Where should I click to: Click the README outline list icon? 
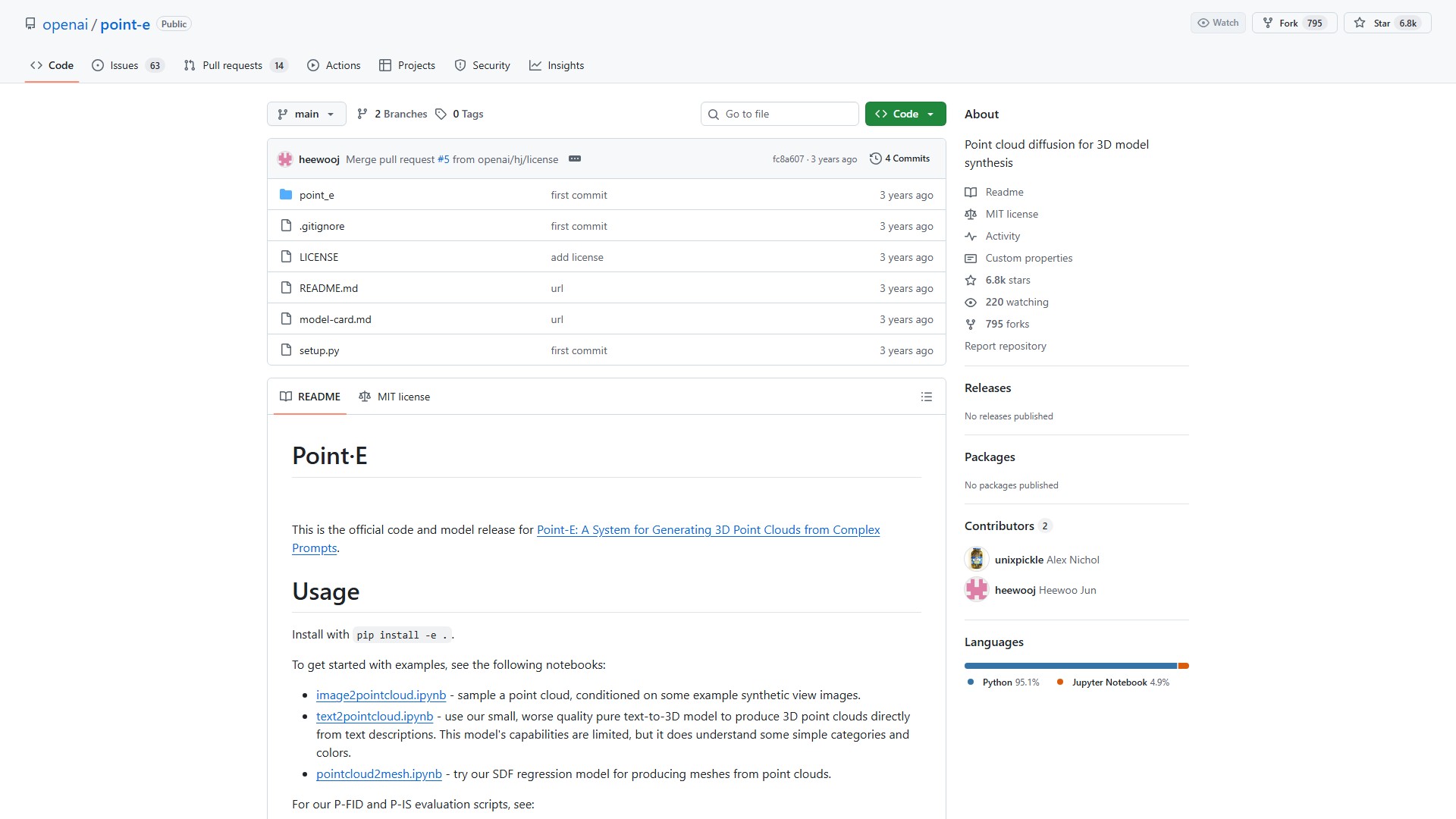[x=926, y=397]
